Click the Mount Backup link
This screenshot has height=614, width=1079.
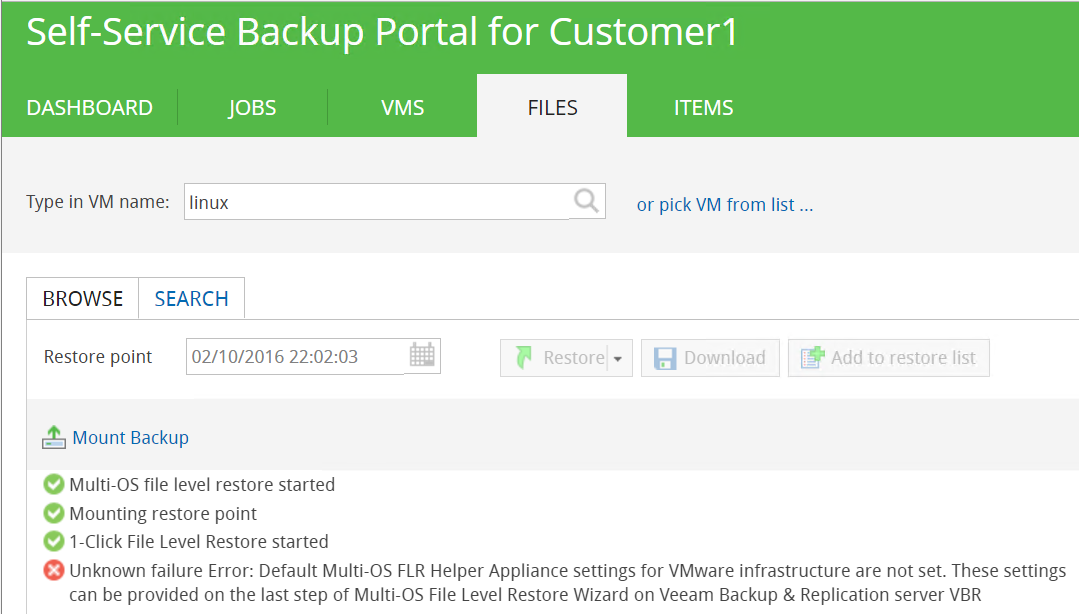131,438
